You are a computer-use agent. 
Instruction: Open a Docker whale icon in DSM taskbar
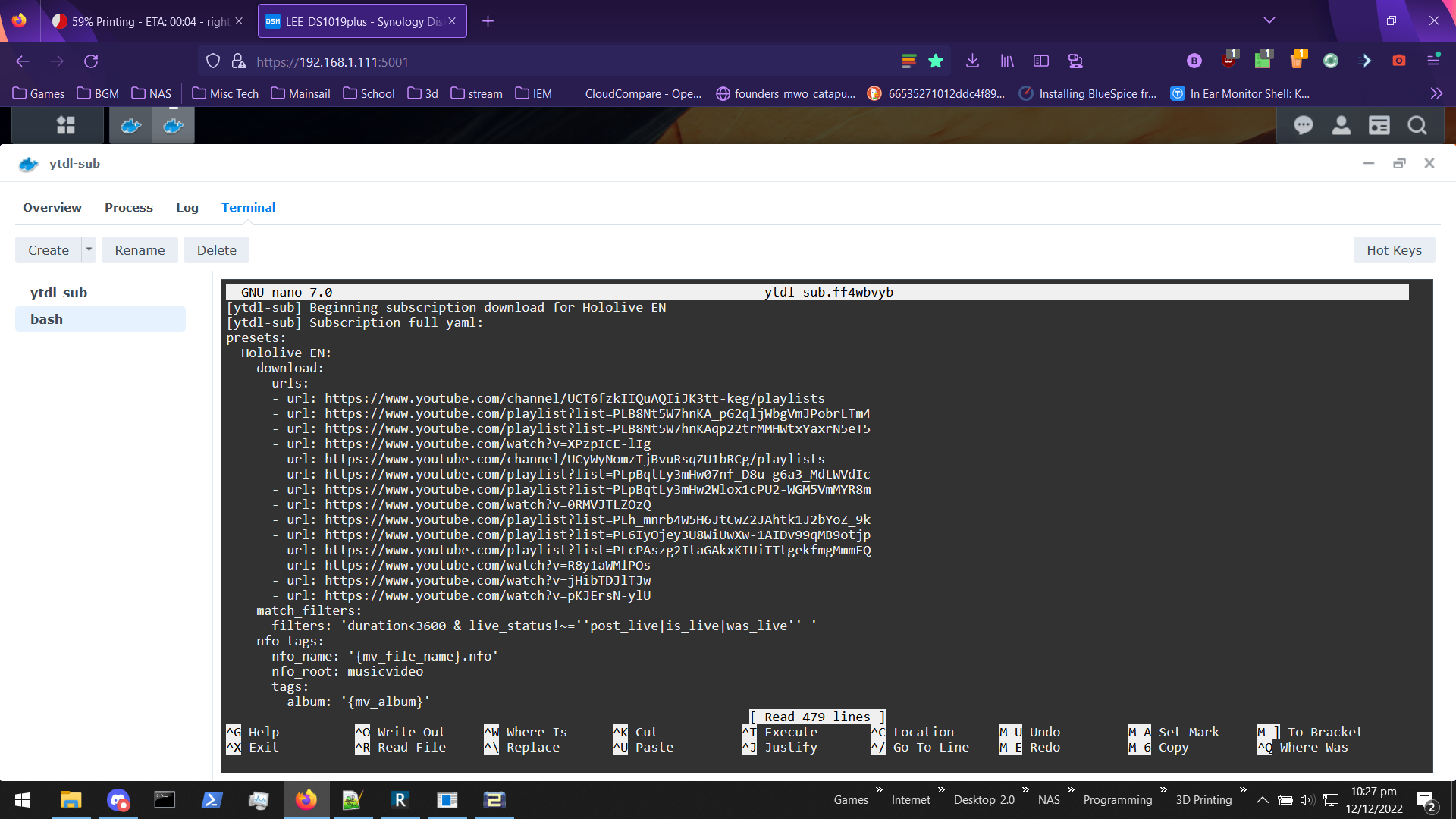[130, 125]
